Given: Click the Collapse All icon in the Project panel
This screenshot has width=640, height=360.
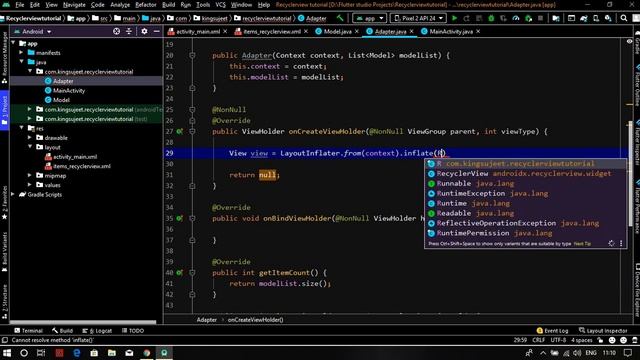Looking at the screenshot, I should [129, 31].
